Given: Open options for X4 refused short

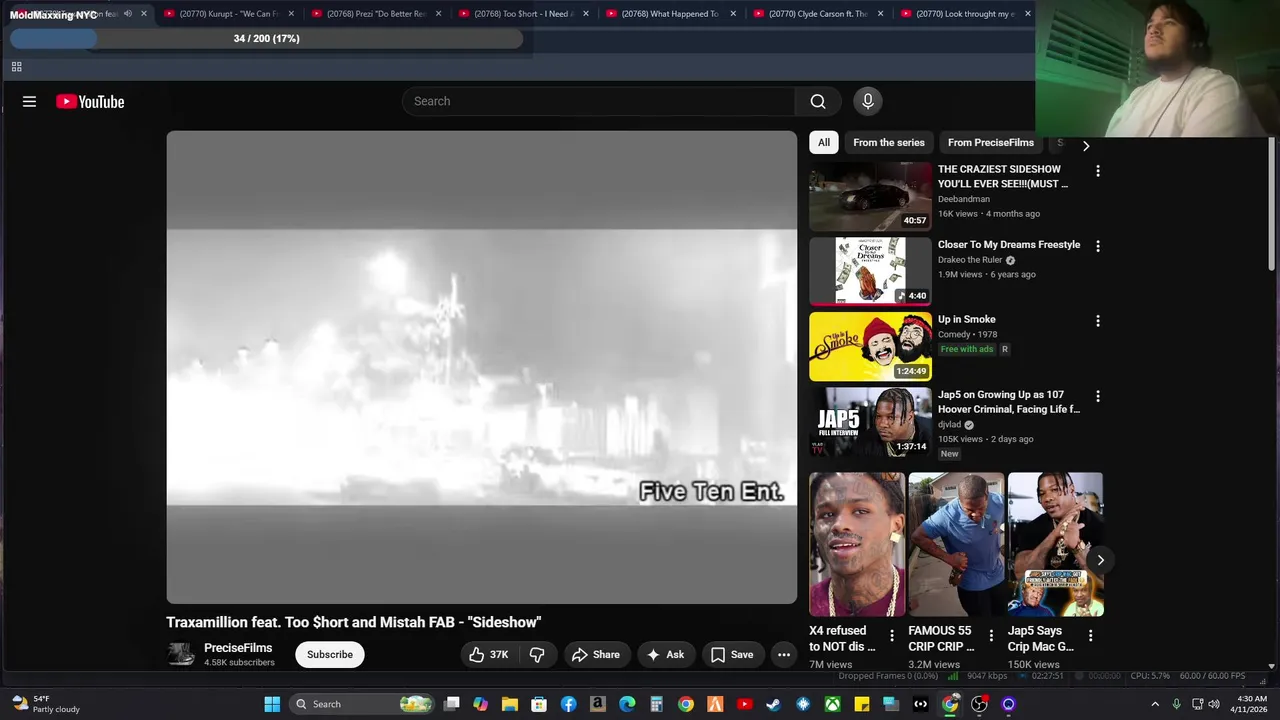Looking at the screenshot, I should click(x=892, y=636).
